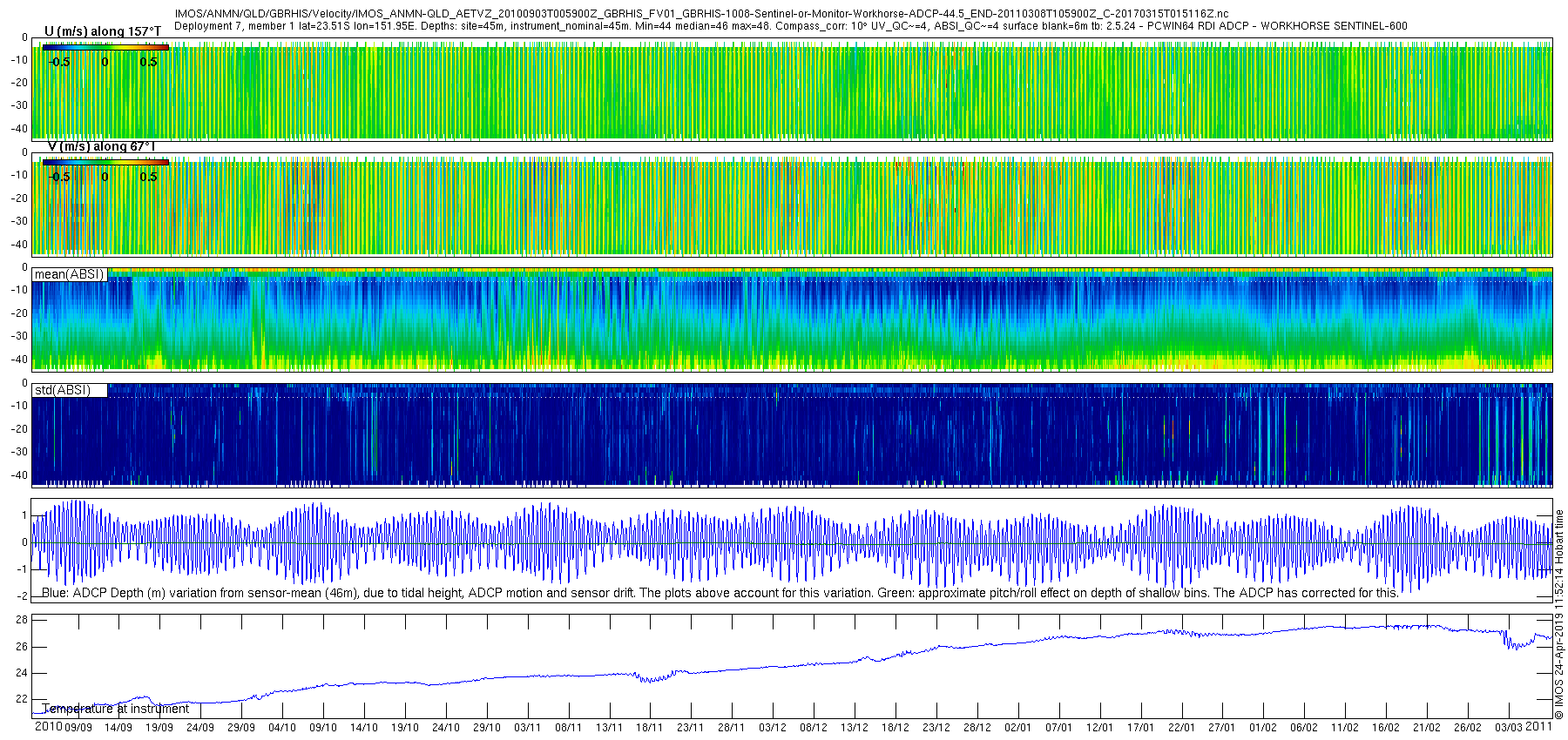
Task: Select the 'V (m/s) along 67°T' panel title
Action: click(x=101, y=146)
